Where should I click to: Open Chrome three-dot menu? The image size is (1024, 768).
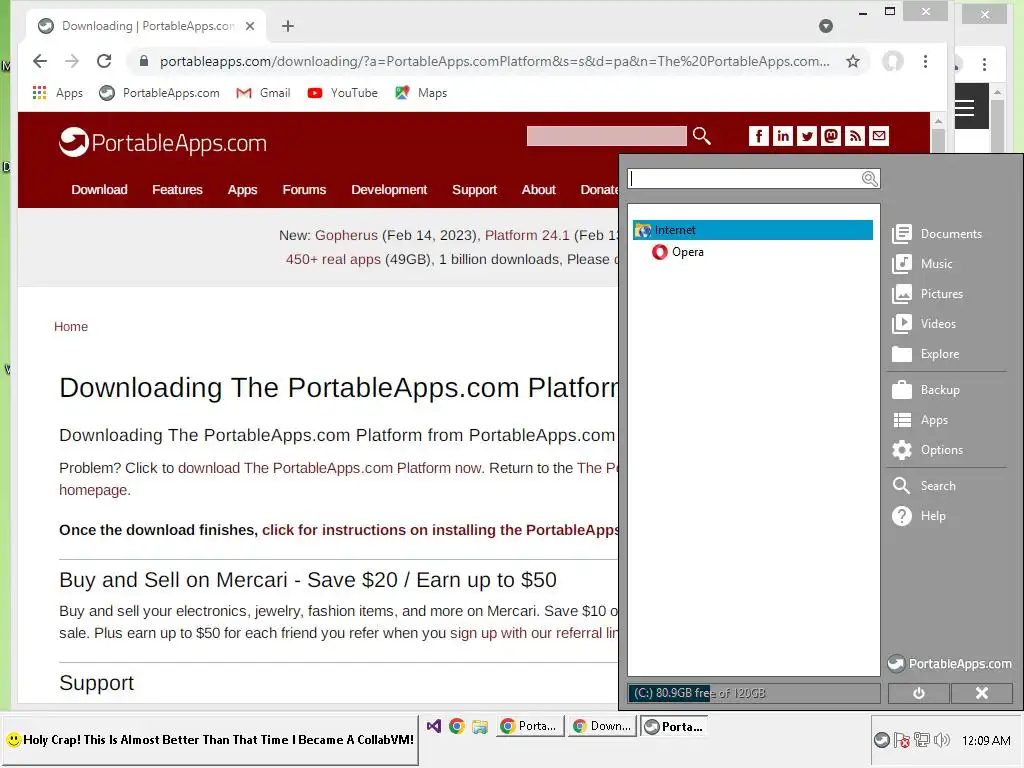point(925,61)
